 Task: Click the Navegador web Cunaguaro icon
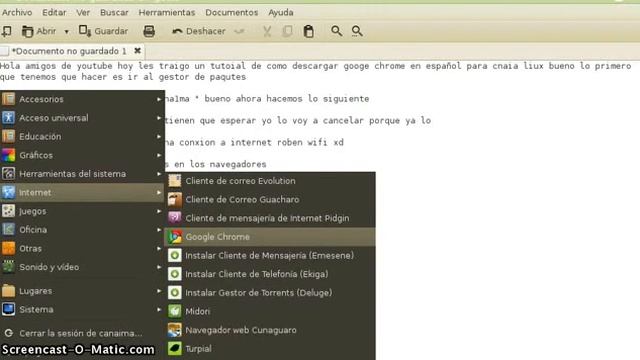(x=175, y=330)
